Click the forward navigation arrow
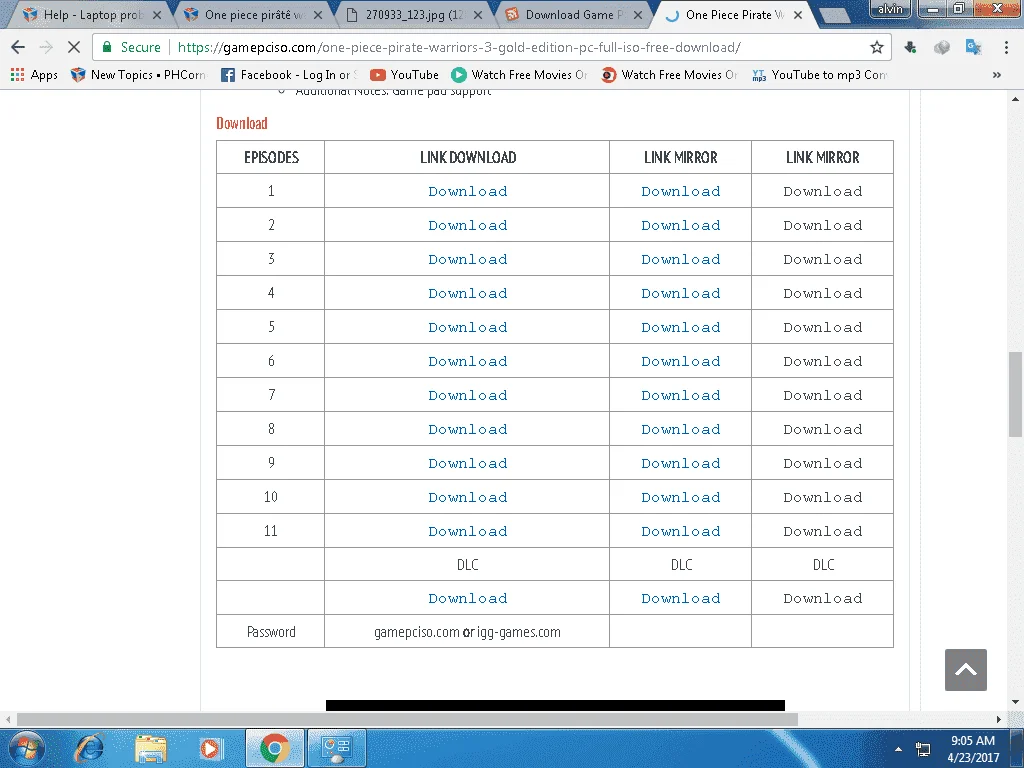 click(46, 47)
